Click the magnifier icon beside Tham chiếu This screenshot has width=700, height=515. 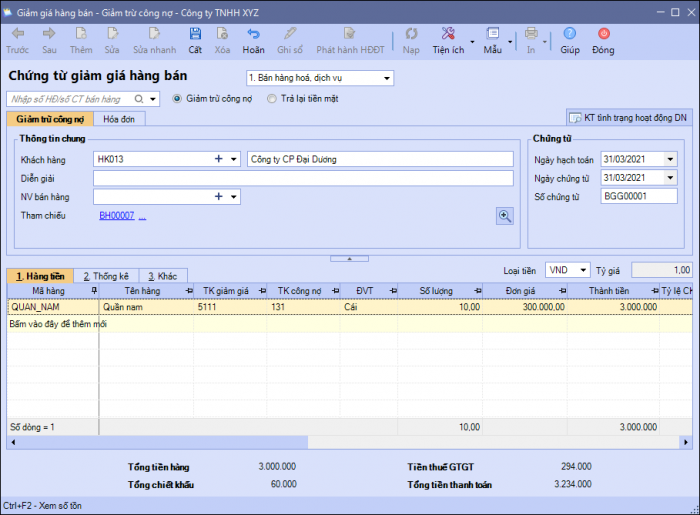coord(506,215)
